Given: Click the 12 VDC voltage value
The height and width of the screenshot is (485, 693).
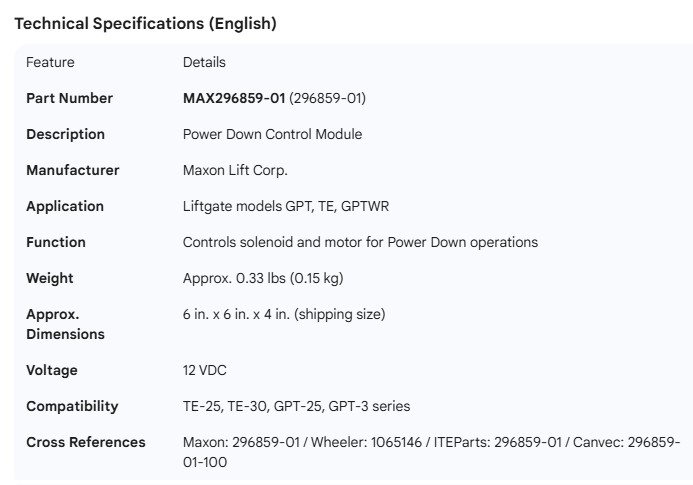Looking at the screenshot, I should 205,370.
